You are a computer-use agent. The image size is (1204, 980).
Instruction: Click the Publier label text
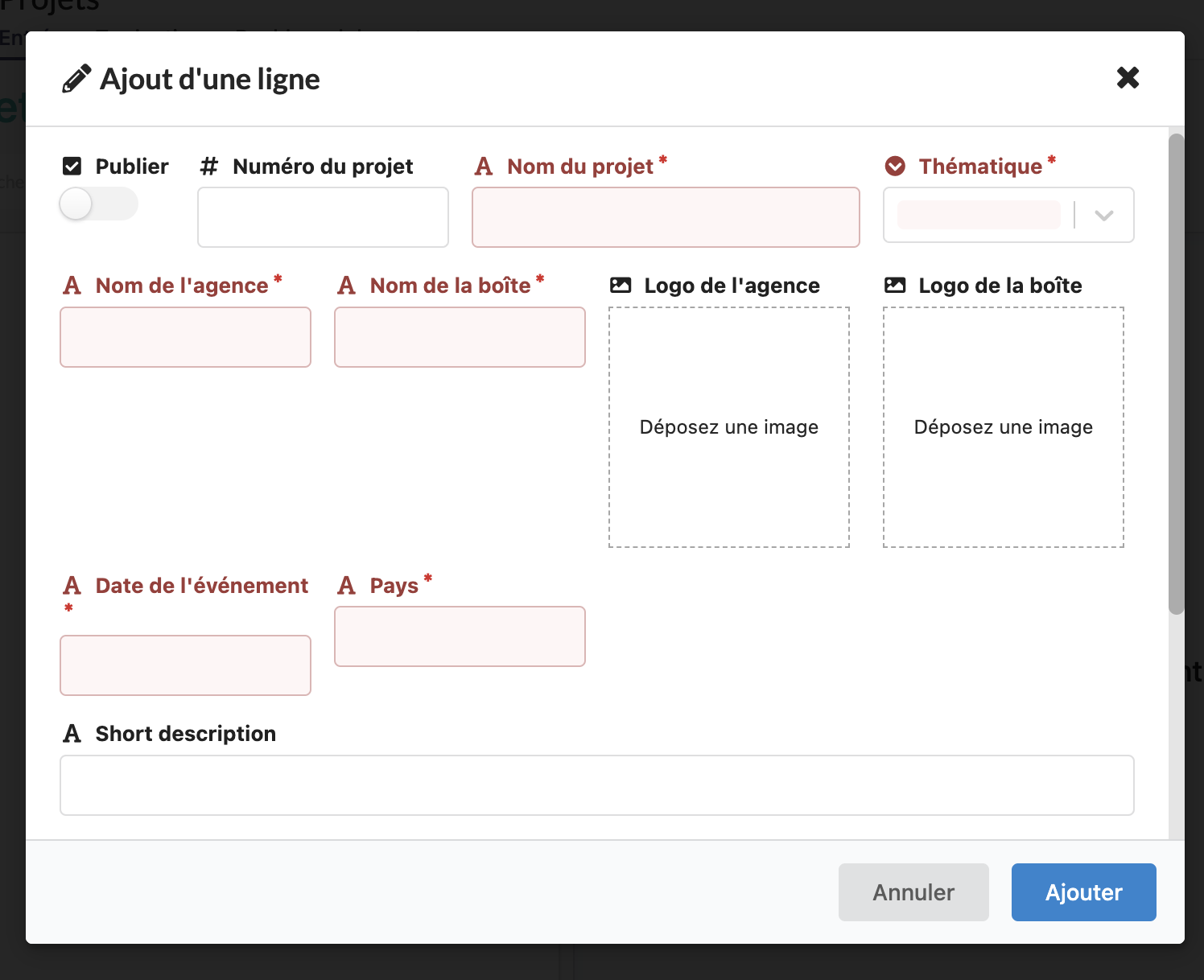coord(132,167)
